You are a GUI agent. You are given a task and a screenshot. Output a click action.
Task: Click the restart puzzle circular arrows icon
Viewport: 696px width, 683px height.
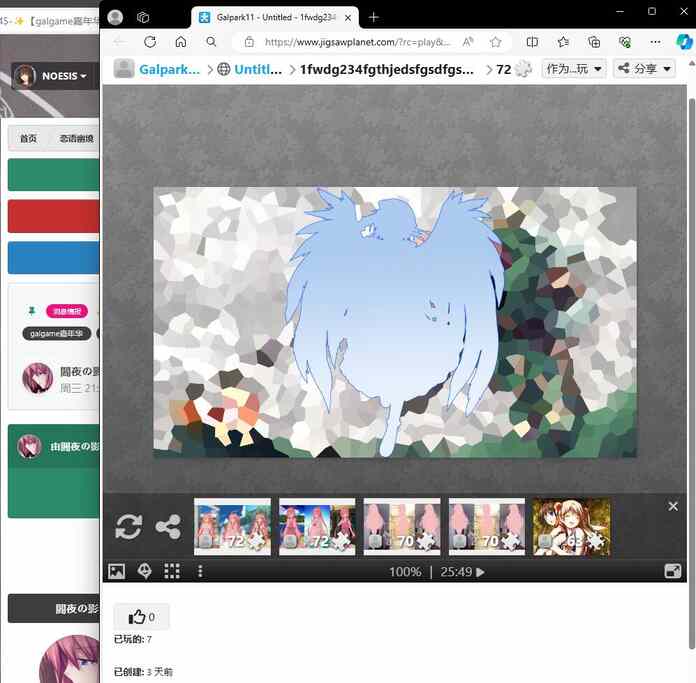pyautogui.click(x=129, y=526)
